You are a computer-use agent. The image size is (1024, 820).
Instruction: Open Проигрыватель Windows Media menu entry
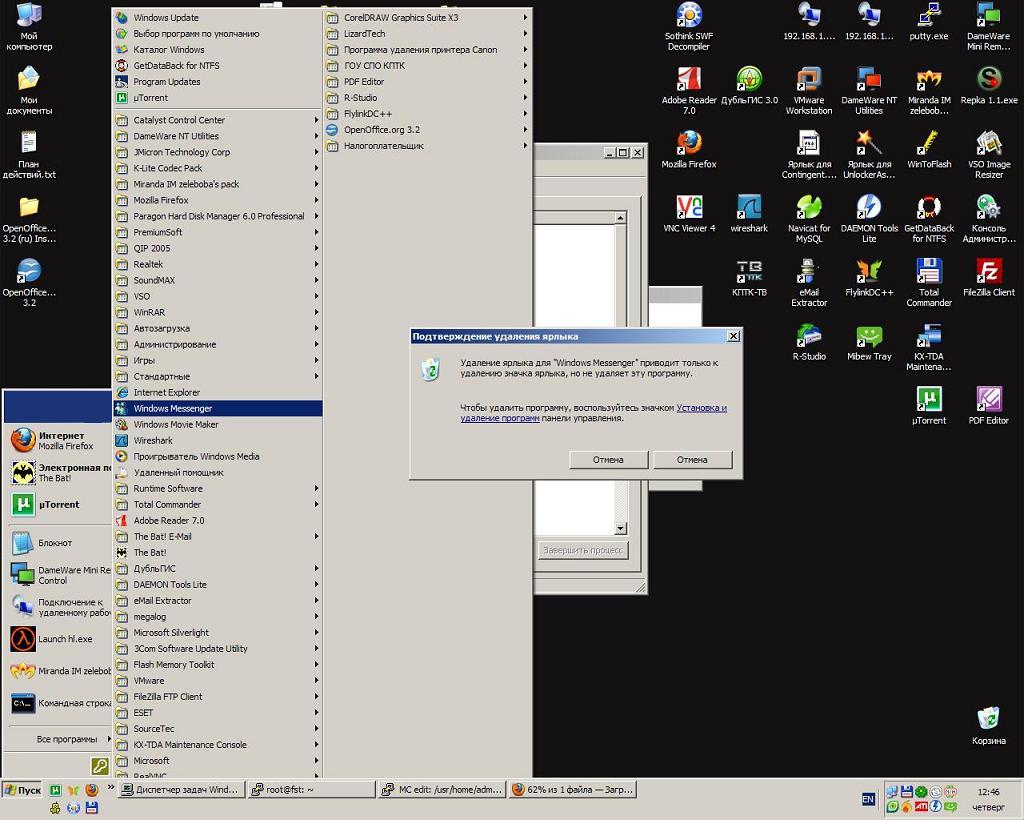point(217,456)
